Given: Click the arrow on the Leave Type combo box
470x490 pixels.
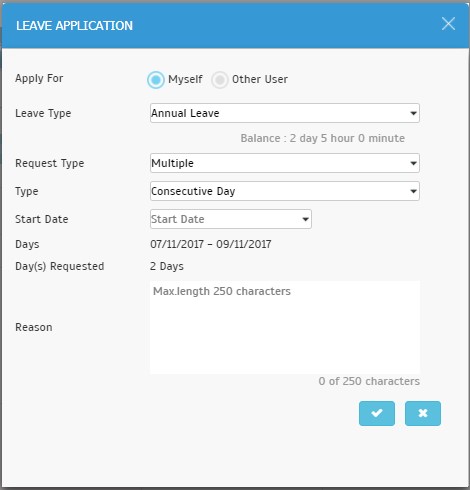Looking at the screenshot, I should [413, 113].
